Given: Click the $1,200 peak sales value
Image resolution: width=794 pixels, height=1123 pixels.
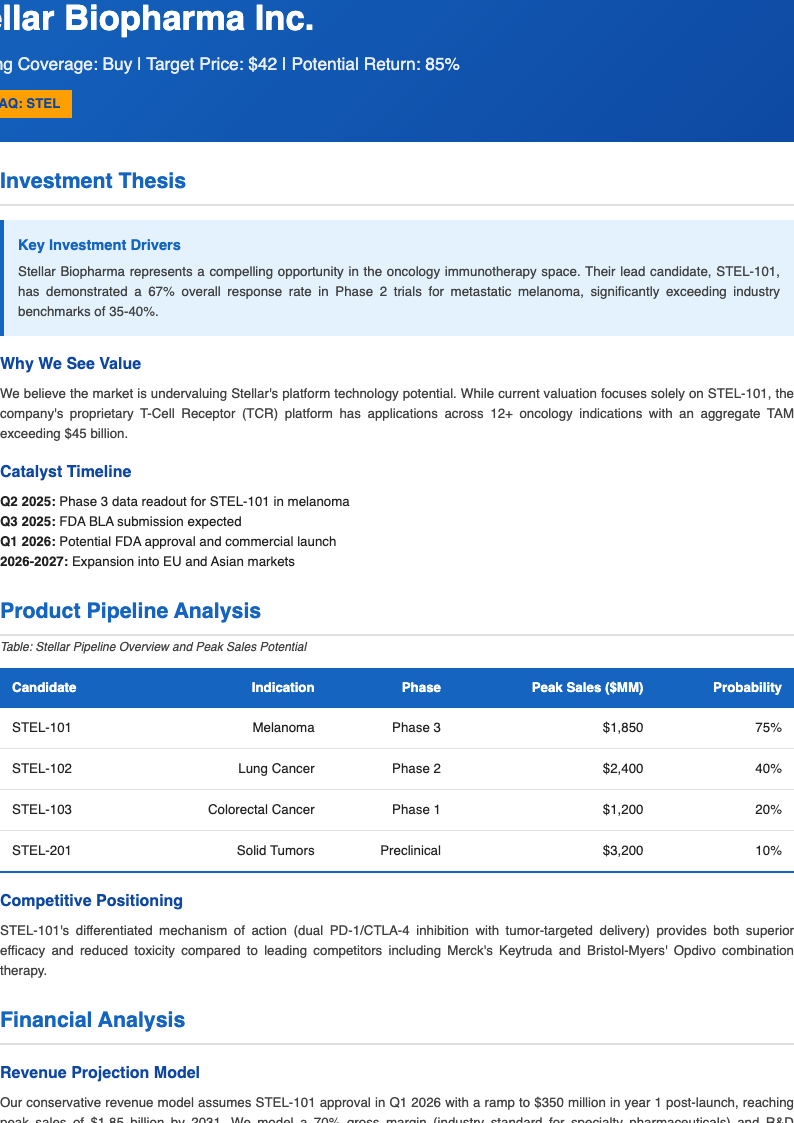Looking at the screenshot, I should pyautogui.click(x=622, y=809).
